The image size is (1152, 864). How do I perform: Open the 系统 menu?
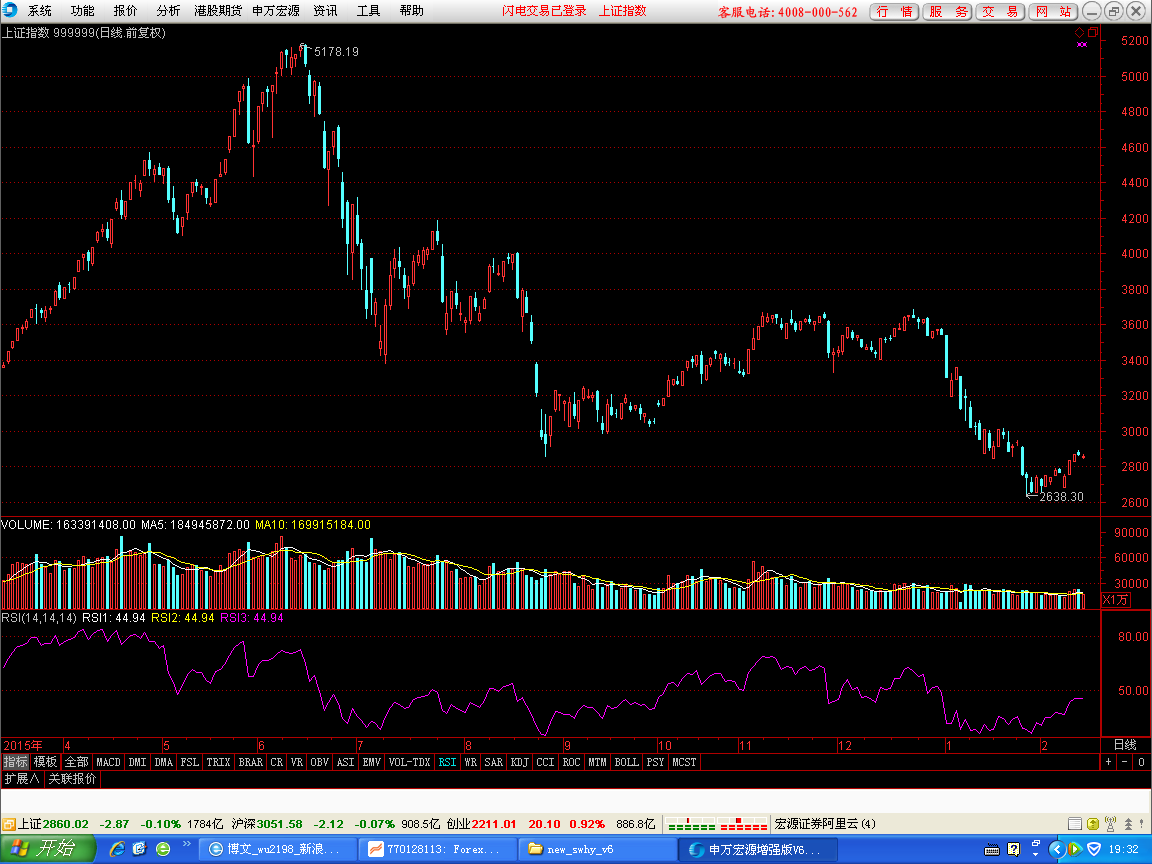pos(40,11)
